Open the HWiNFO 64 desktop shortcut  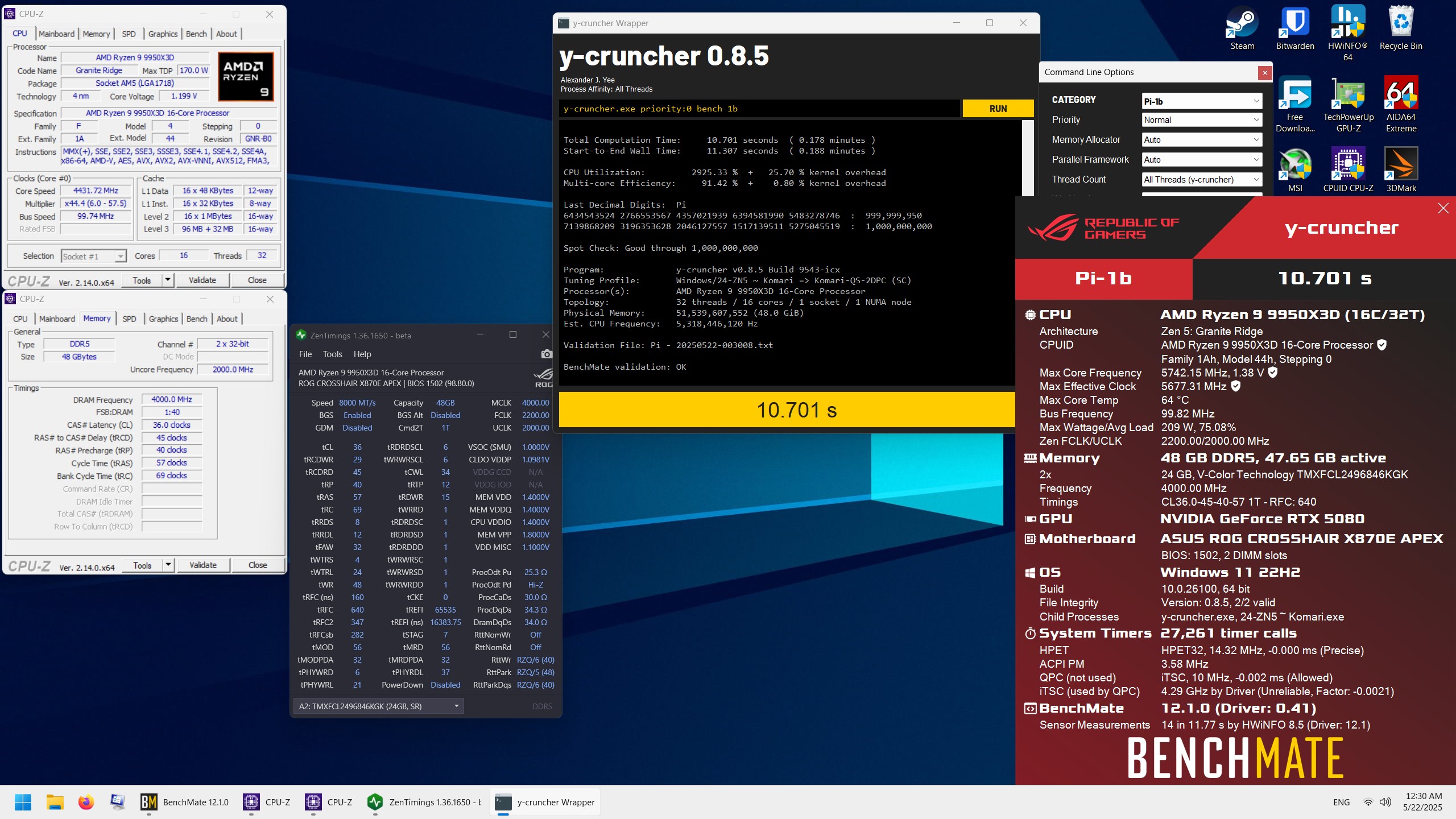coord(1347,33)
